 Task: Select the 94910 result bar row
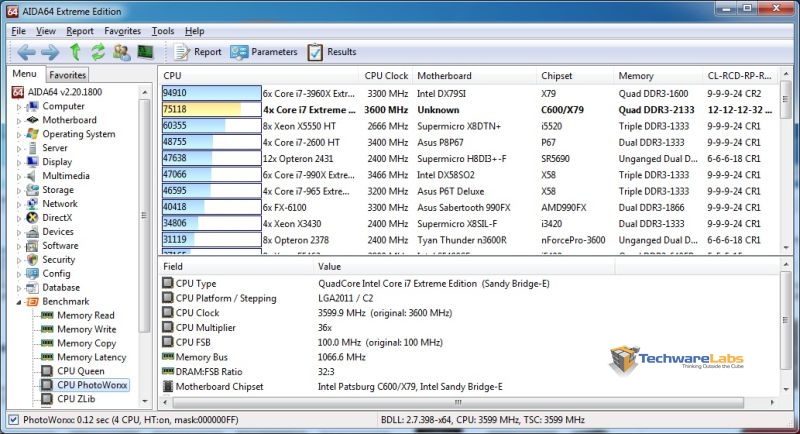[211, 93]
